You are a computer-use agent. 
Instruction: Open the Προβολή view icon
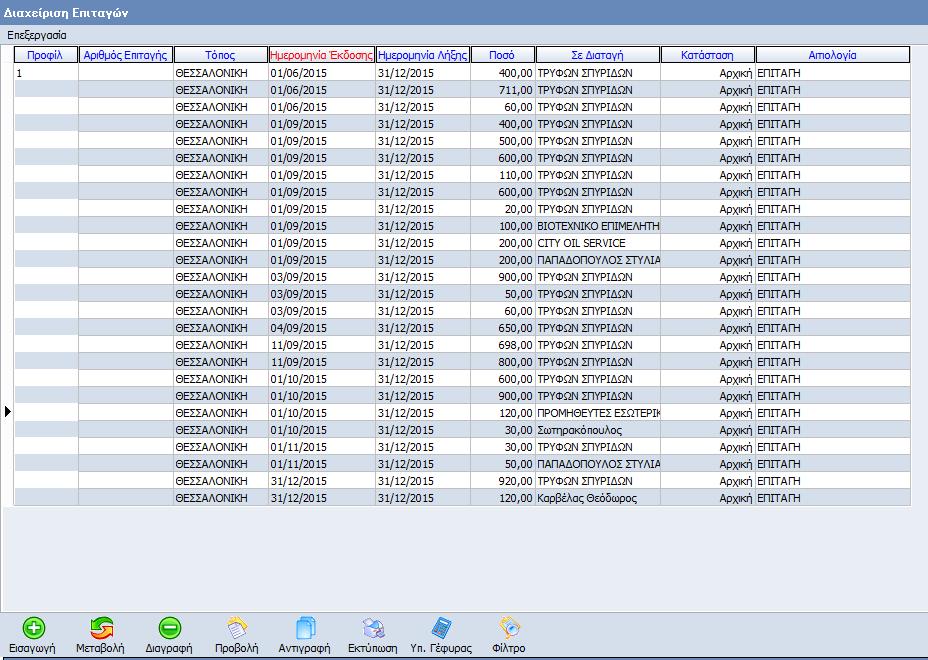click(x=237, y=628)
